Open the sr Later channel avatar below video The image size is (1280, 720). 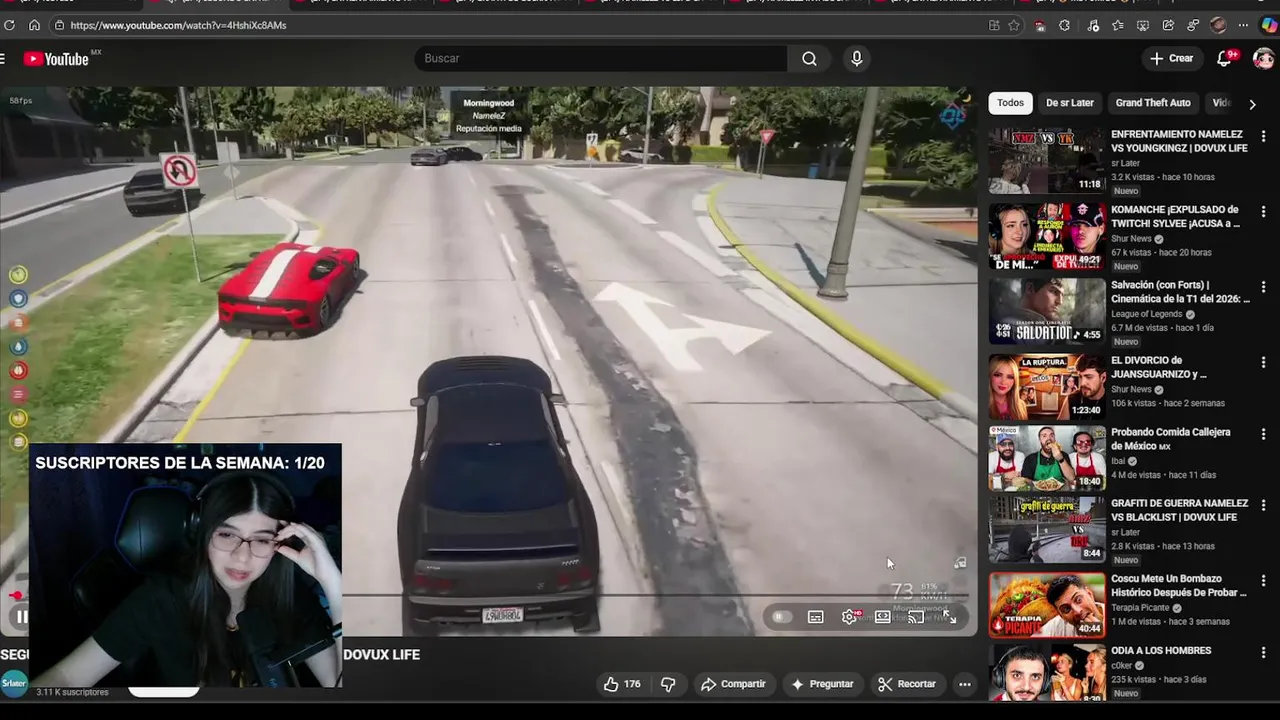[x=14, y=684]
